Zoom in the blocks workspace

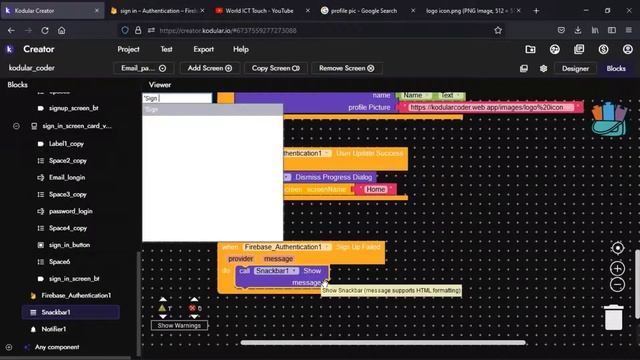point(618,269)
